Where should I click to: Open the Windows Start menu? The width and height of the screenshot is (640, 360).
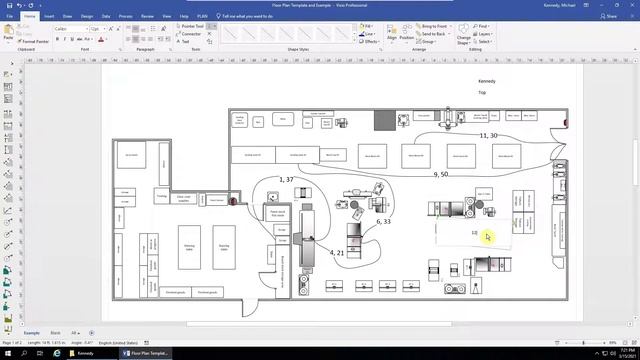pos(8,353)
